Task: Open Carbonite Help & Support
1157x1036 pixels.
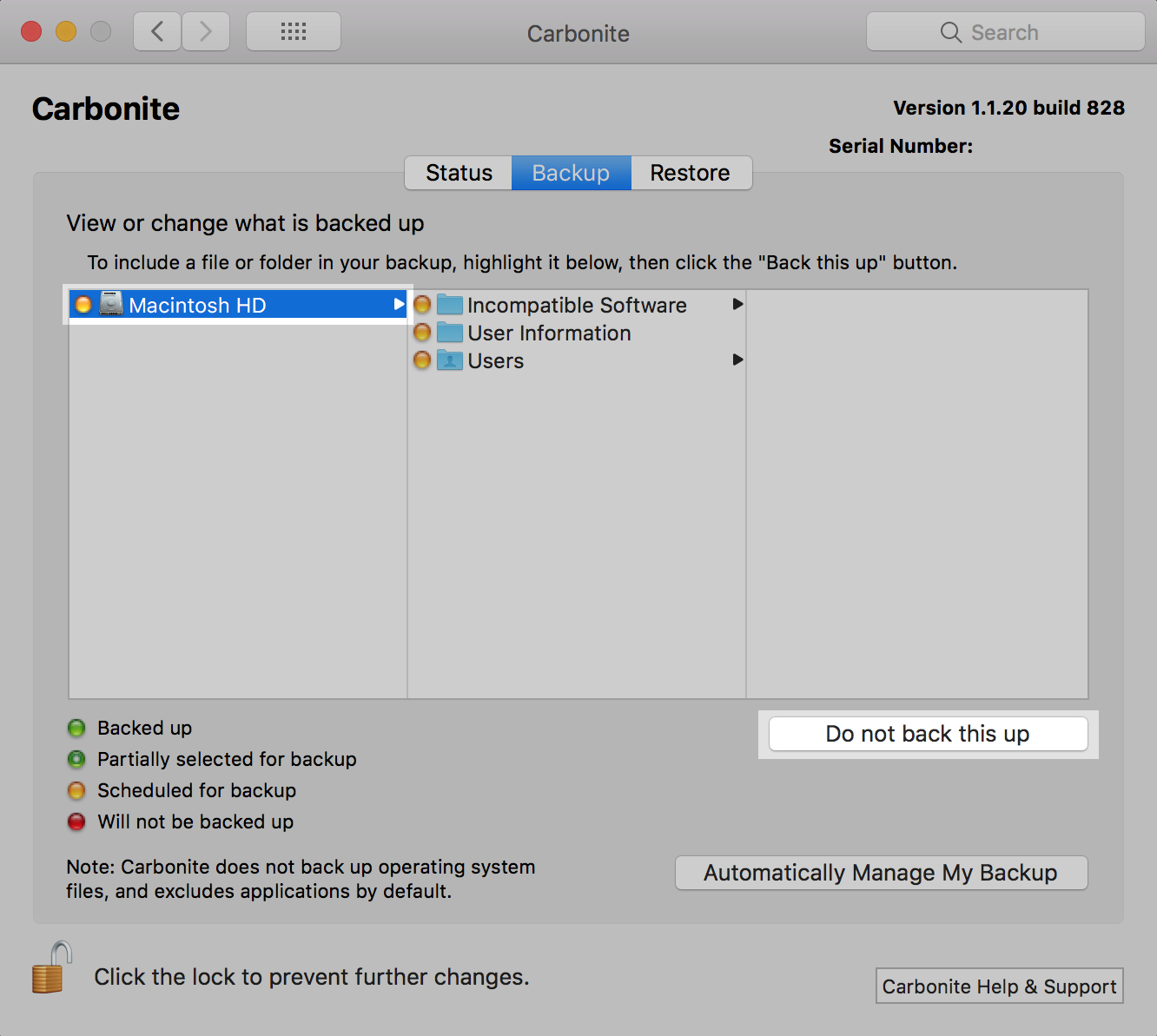Action: click(x=999, y=987)
